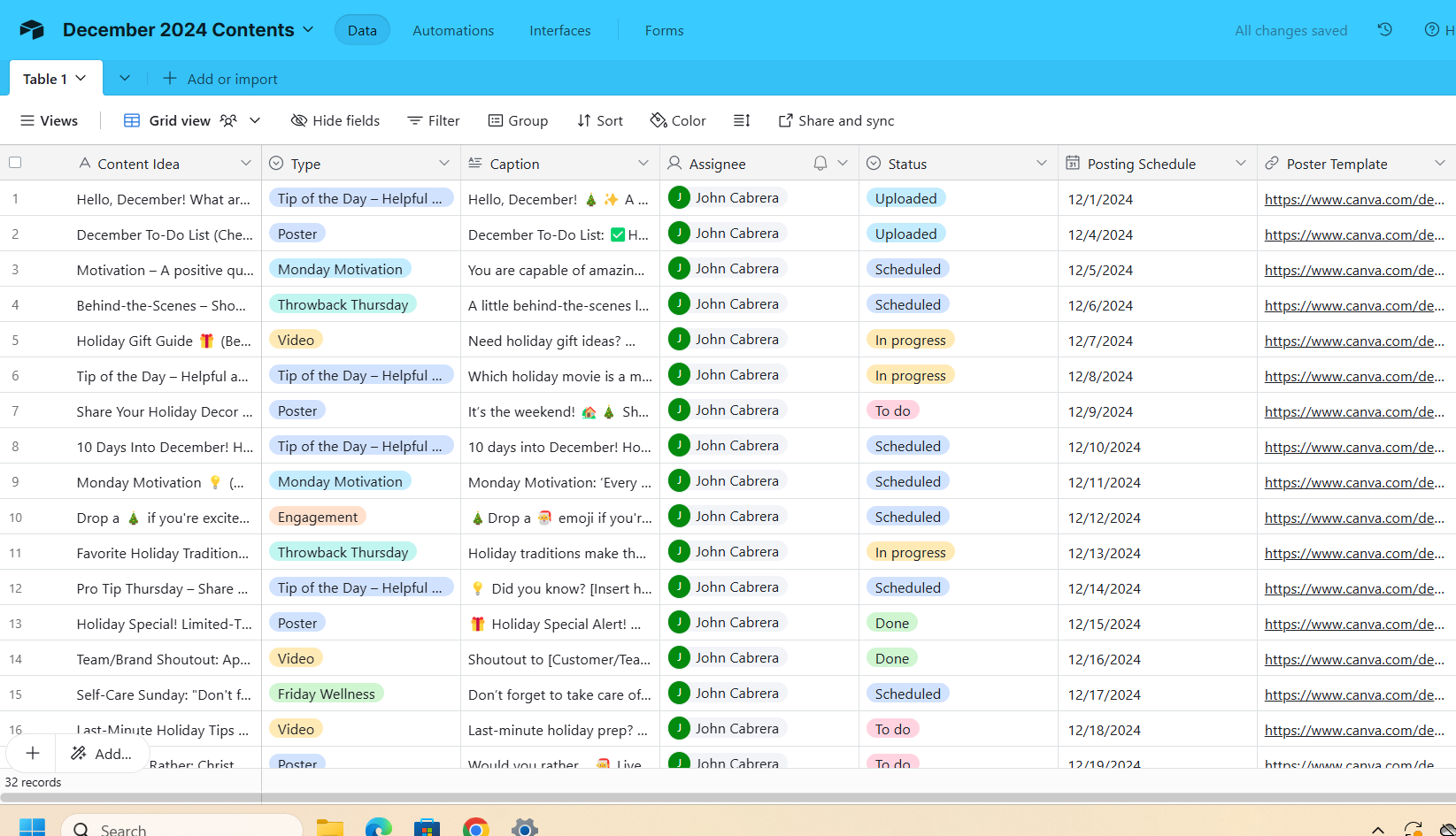The image size is (1456, 836).
Task: Open Microsoft Store from the taskbar
Action: coord(428,829)
